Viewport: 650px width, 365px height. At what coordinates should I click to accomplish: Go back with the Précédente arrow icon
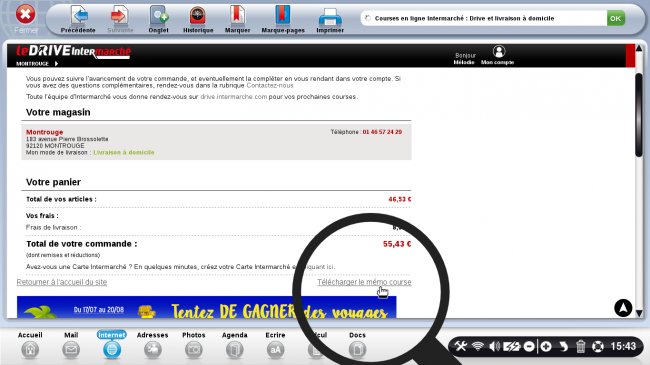pyautogui.click(x=79, y=16)
